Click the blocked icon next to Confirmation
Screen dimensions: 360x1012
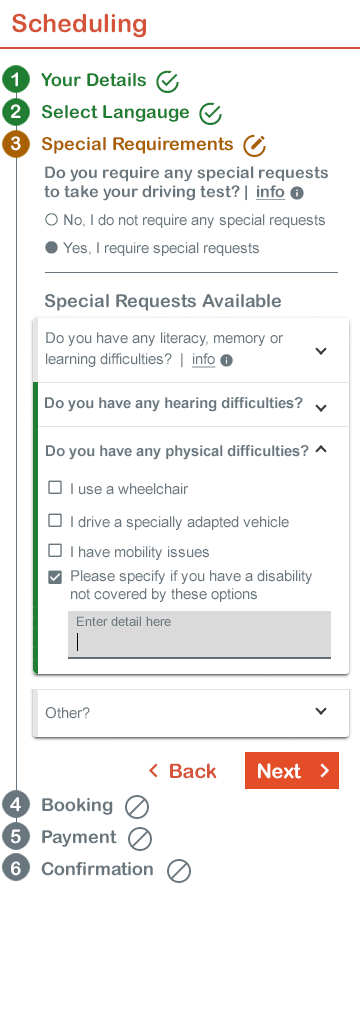click(x=179, y=871)
